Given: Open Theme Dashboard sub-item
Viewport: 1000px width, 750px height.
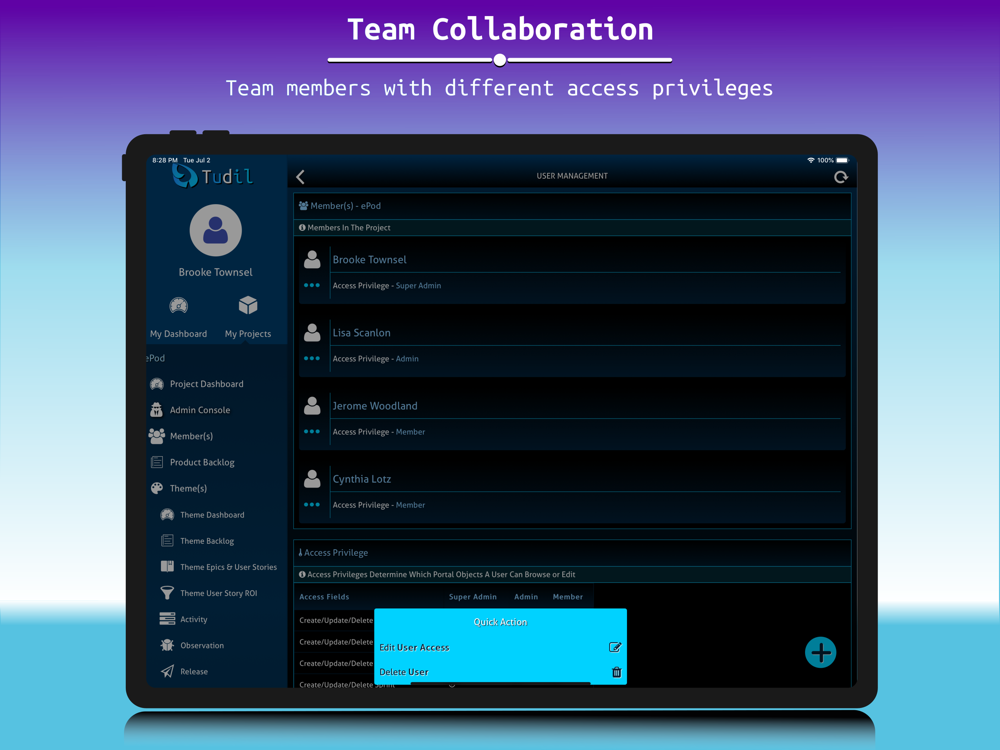Looking at the screenshot, I should click(212, 515).
